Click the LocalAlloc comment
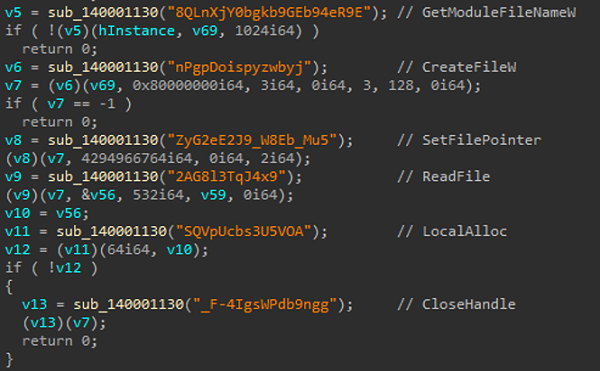 pyautogui.click(x=464, y=231)
